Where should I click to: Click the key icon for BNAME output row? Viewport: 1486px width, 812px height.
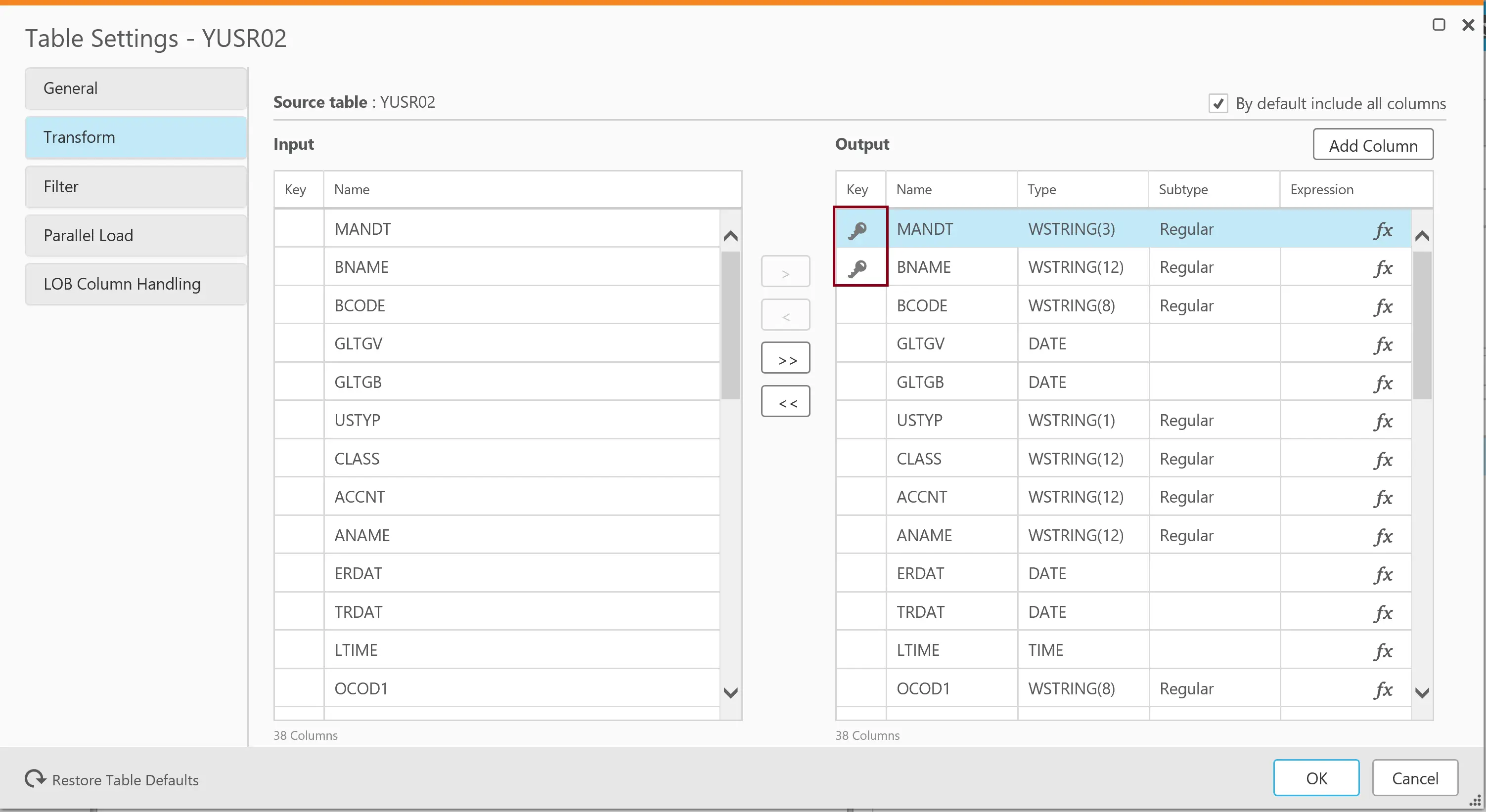click(857, 268)
